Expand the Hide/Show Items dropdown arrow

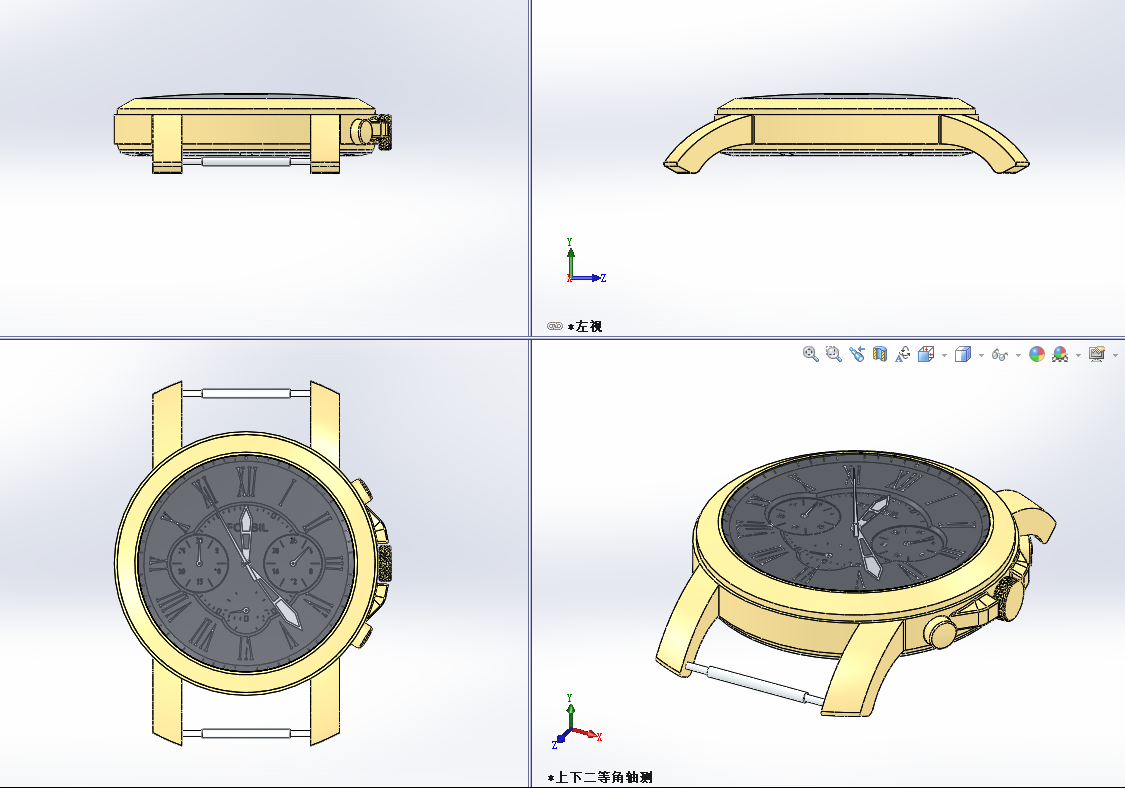1018,355
